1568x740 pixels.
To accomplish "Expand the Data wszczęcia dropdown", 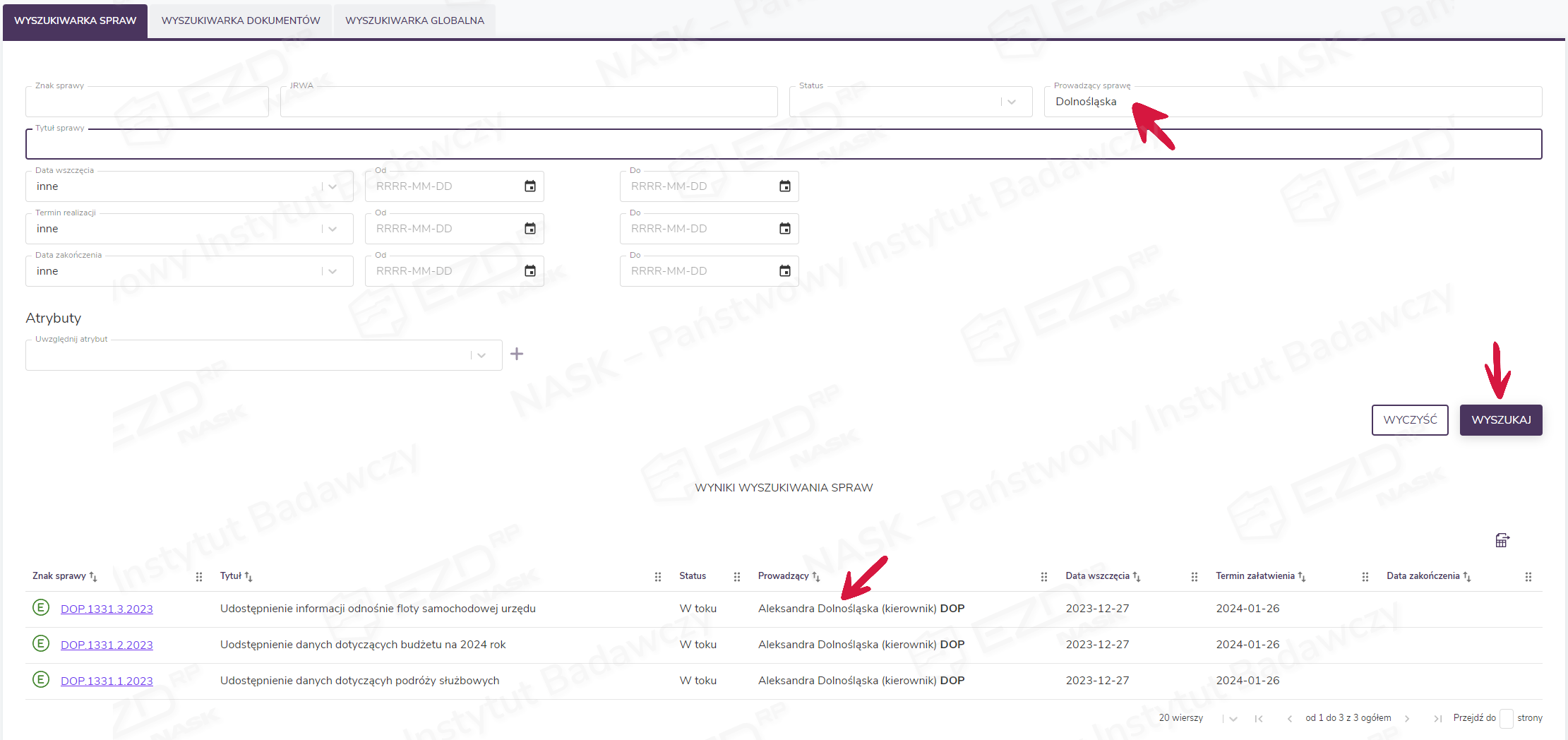I will coord(332,186).
